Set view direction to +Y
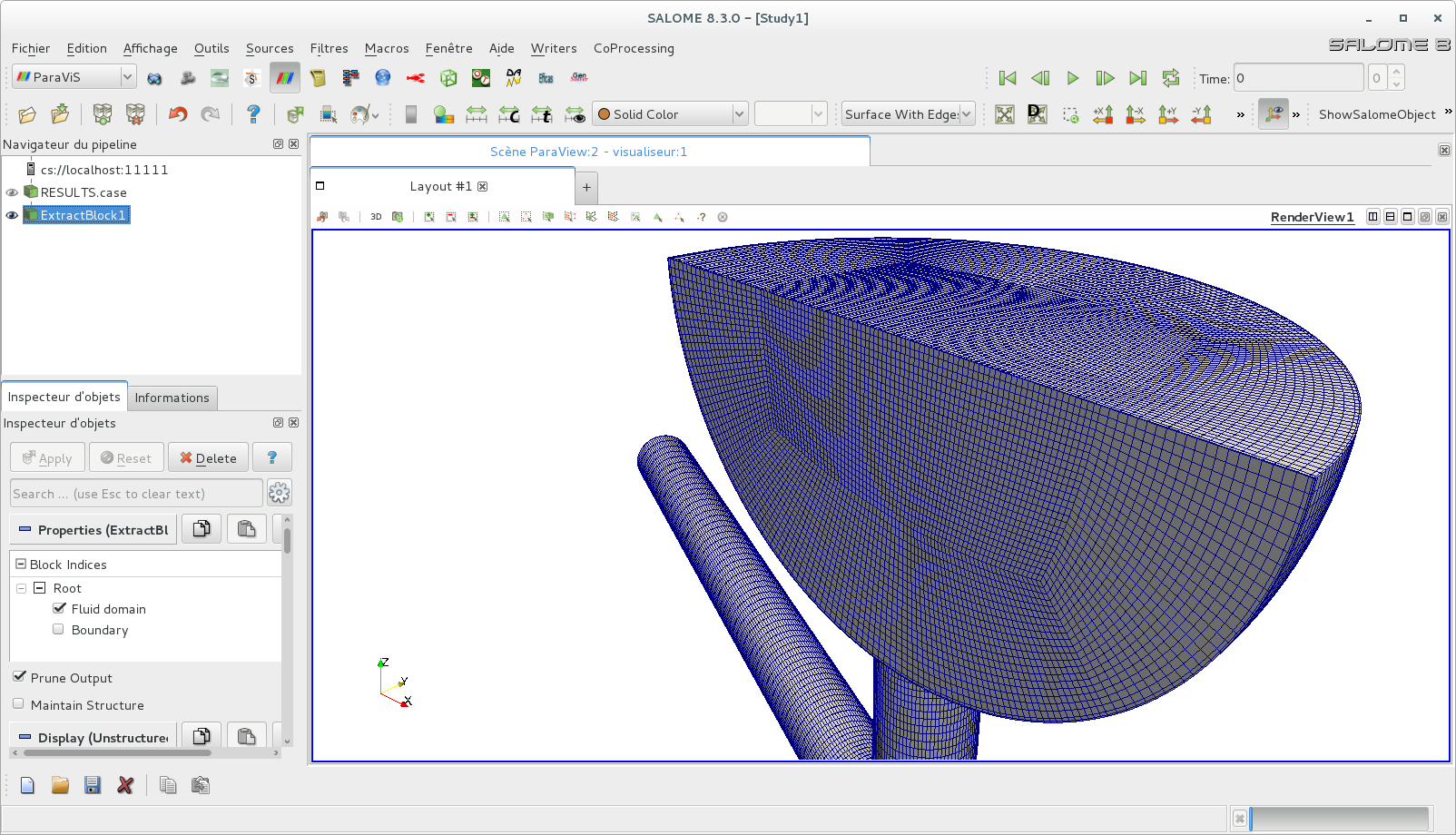The width and height of the screenshot is (1456, 835). click(x=1168, y=114)
